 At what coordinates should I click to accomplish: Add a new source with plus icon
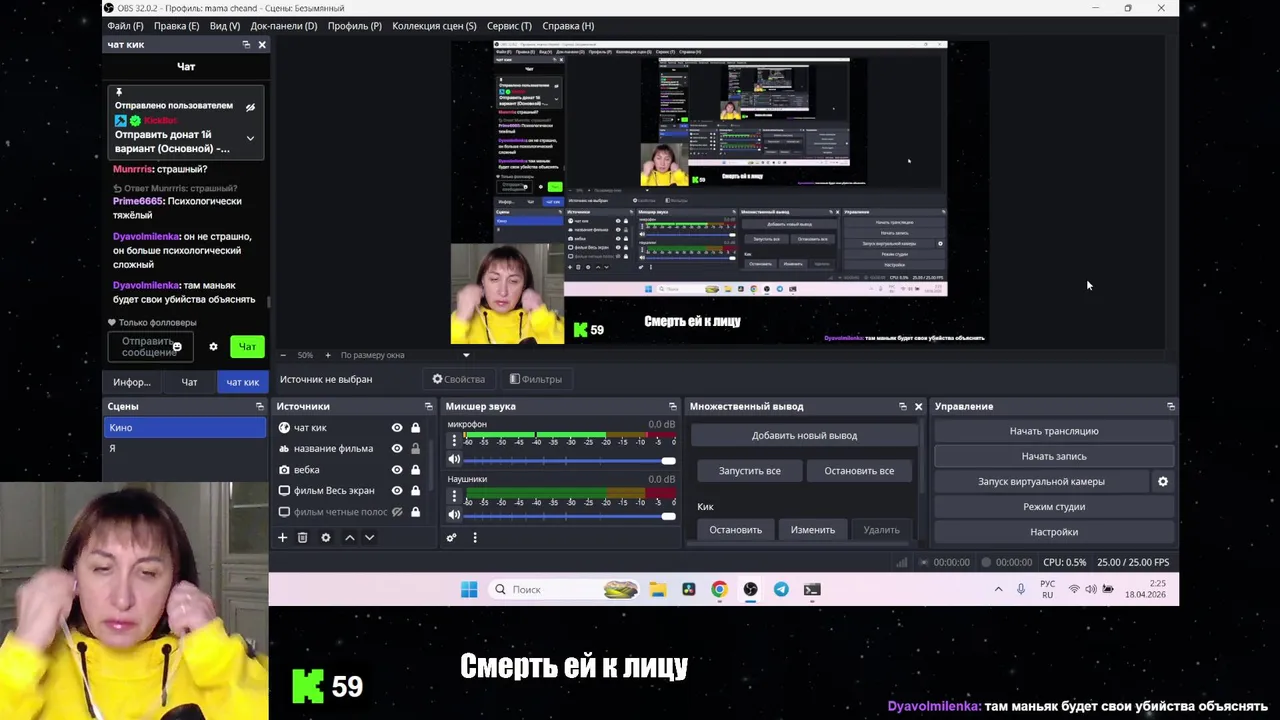[282, 538]
